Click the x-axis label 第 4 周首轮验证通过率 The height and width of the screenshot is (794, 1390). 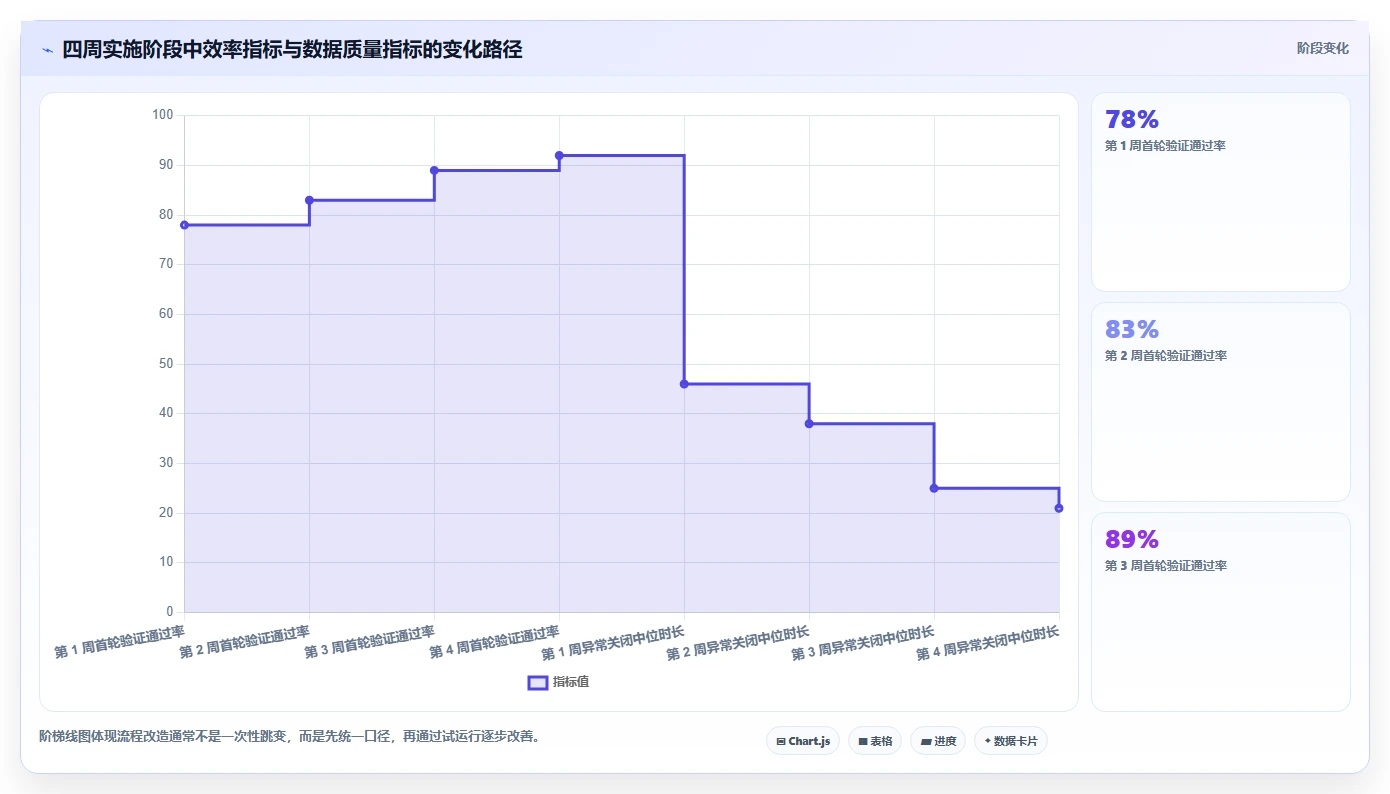click(x=495, y=642)
